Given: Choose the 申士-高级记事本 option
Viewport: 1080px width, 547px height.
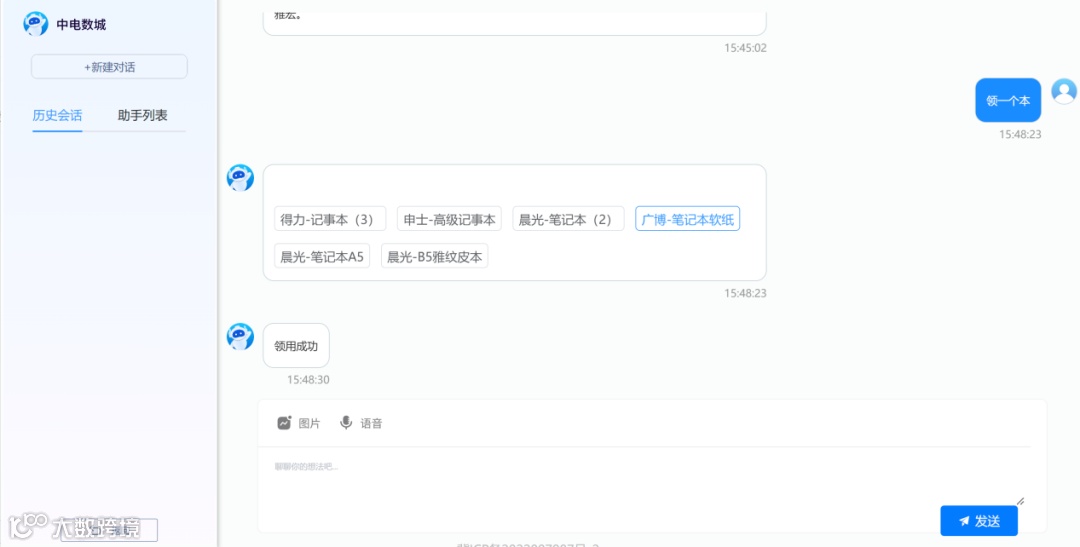Looking at the screenshot, I should point(449,218).
